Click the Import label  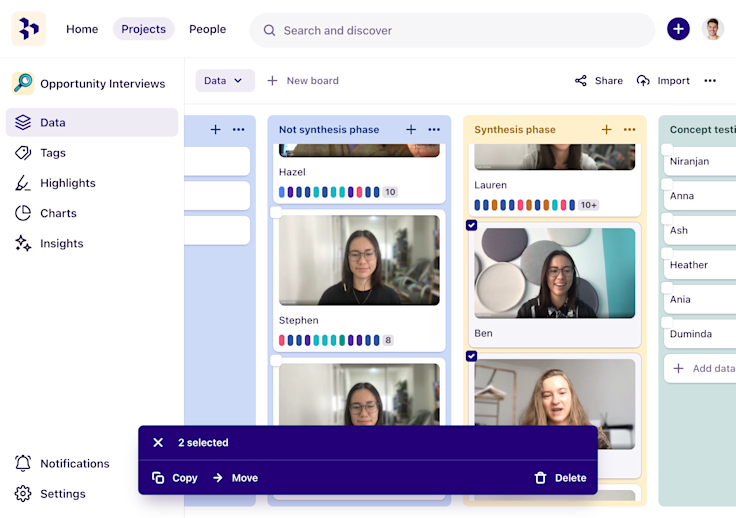pos(674,81)
